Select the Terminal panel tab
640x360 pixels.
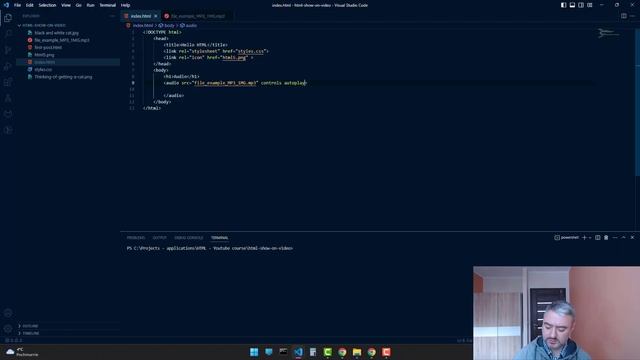220,238
